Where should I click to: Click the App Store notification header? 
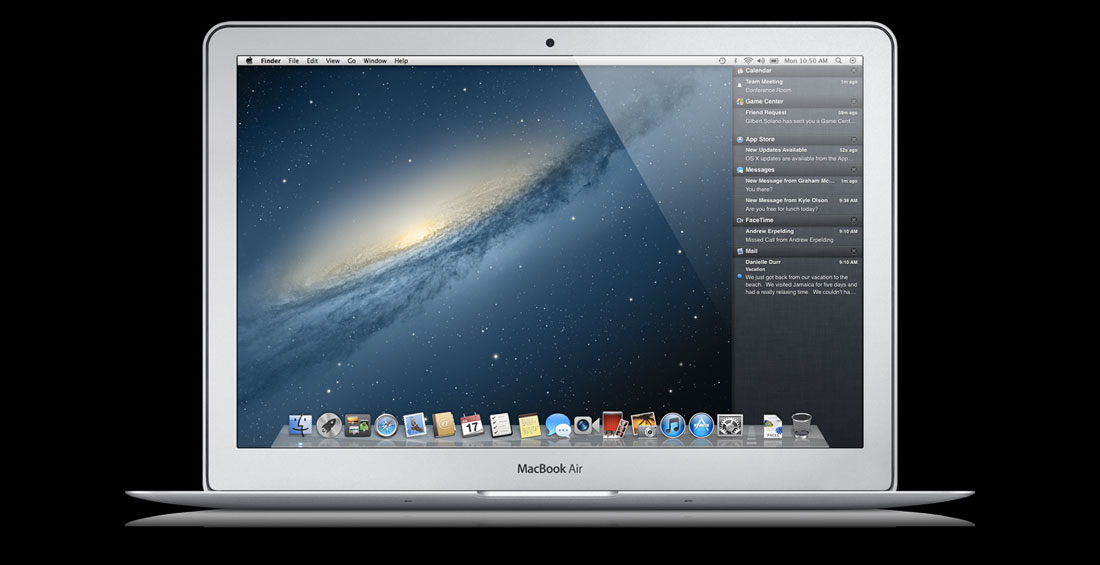(798, 140)
